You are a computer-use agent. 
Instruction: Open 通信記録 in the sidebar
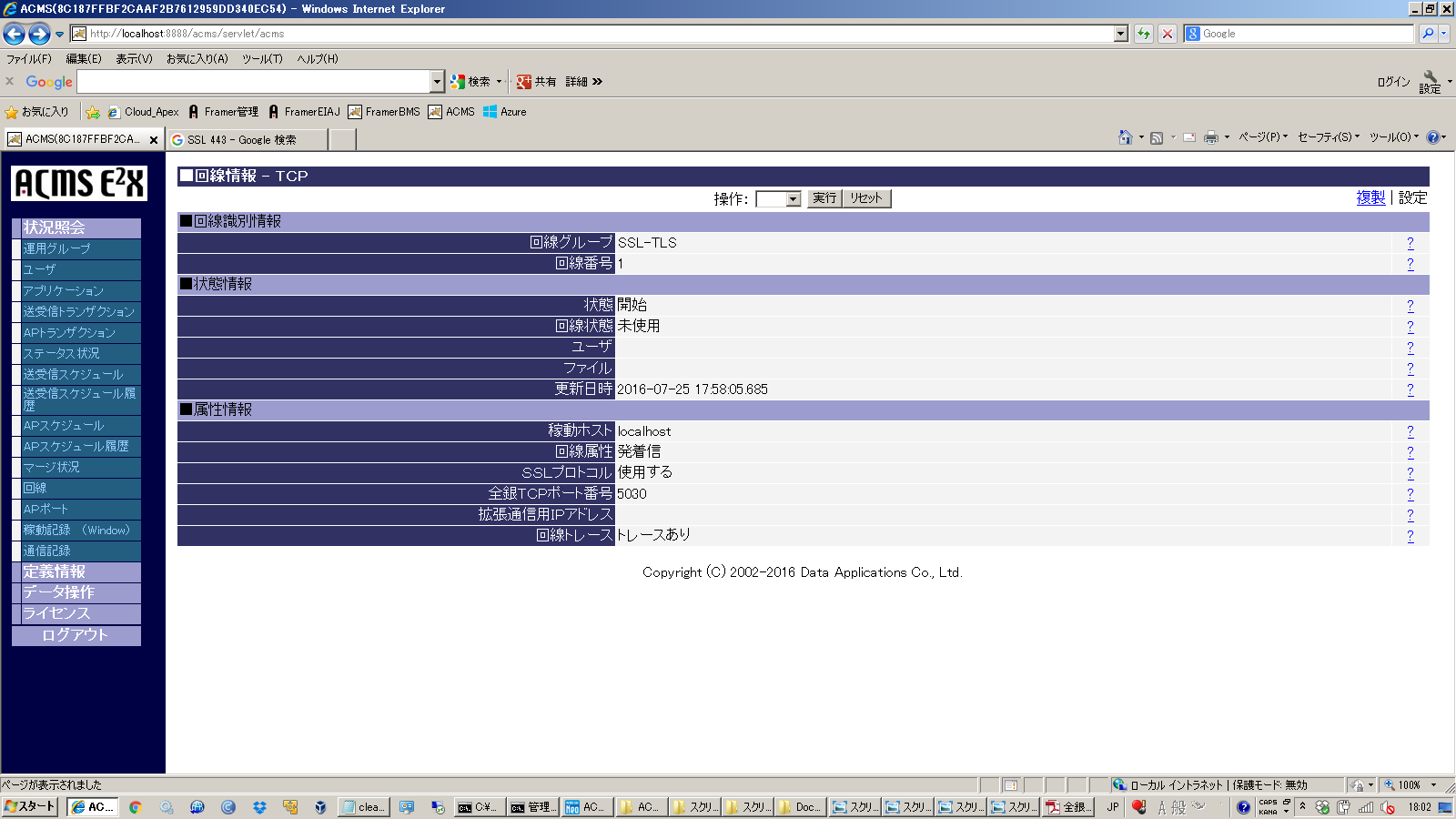pos(80,551)
